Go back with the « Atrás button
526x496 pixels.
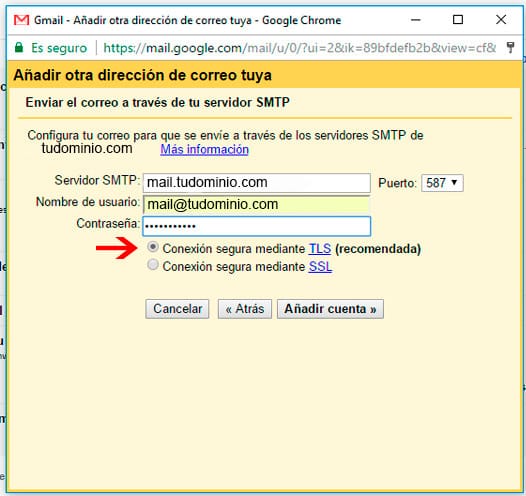245,309
